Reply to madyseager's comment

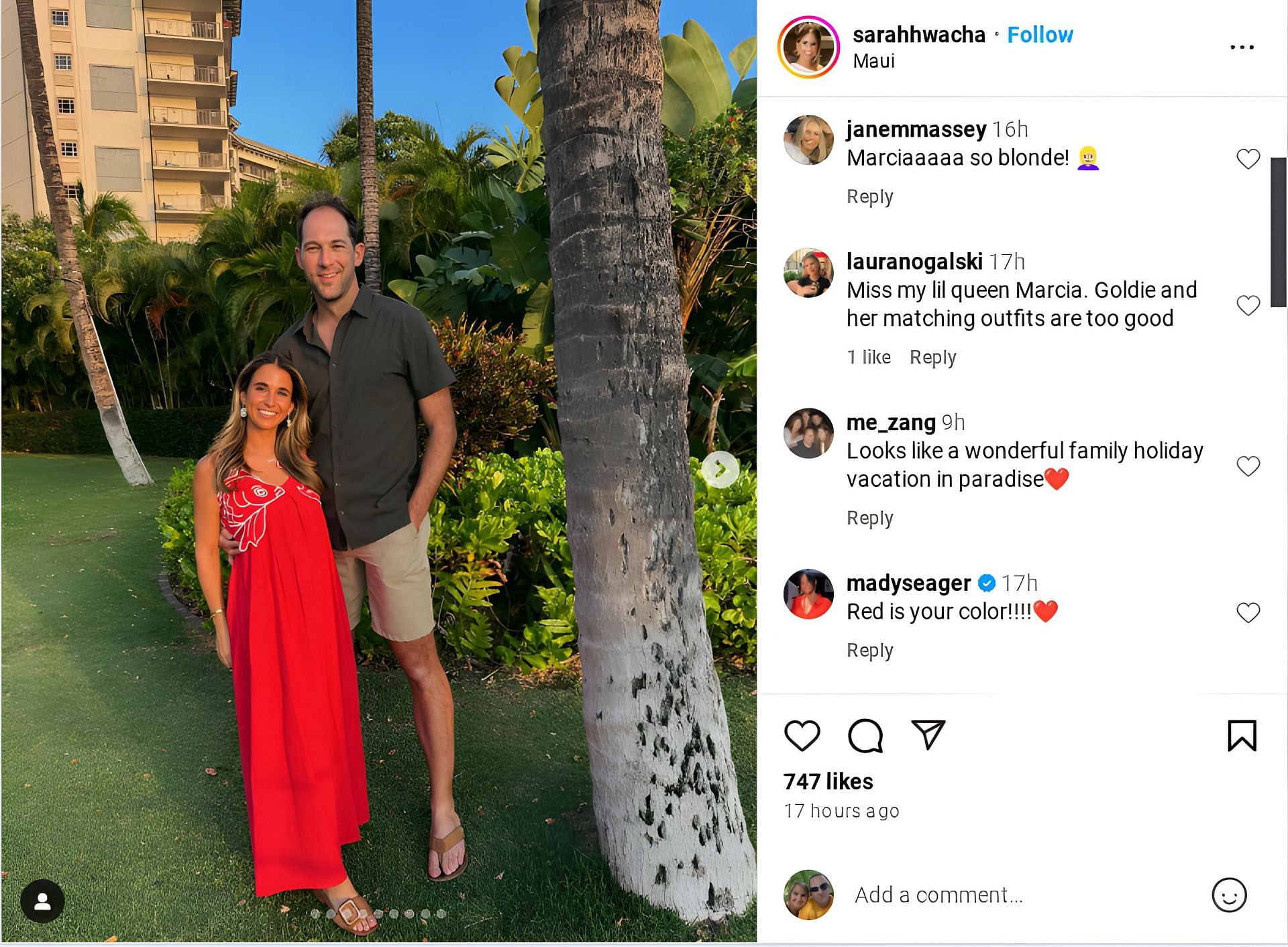(x=869, y=650)
